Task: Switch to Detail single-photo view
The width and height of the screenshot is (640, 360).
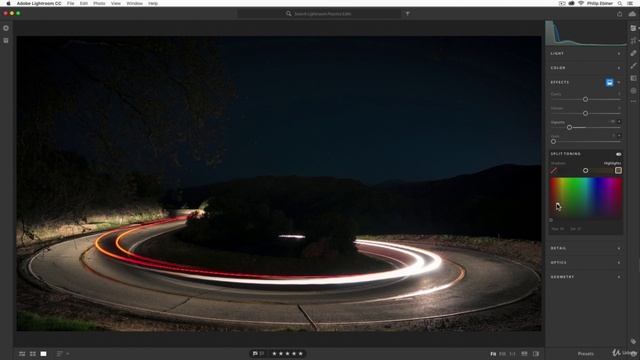Action: pos(43,353)
